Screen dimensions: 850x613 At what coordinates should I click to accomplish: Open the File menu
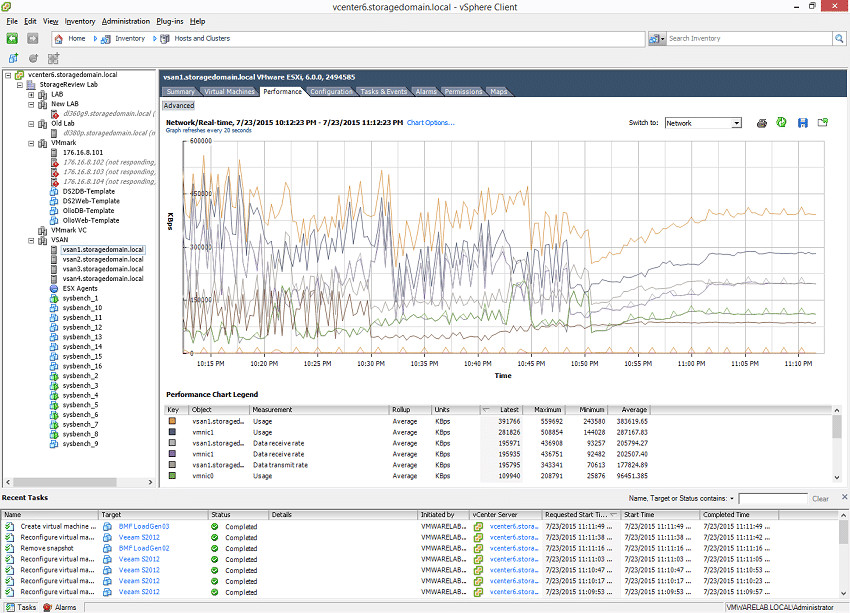(12, 21)
